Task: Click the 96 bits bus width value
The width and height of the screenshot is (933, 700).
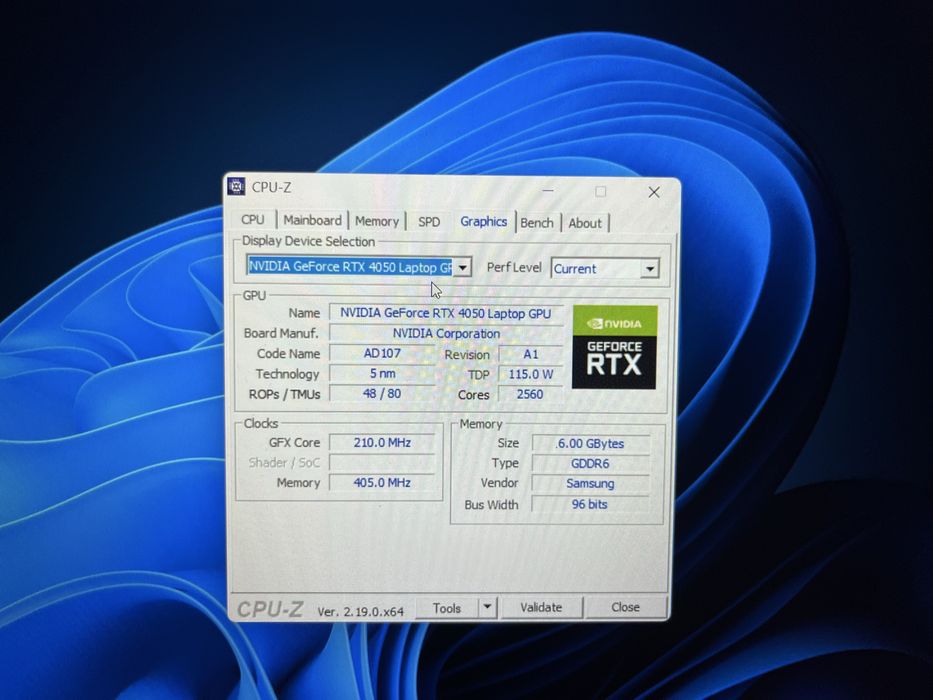Action: (x=590, y=504)
